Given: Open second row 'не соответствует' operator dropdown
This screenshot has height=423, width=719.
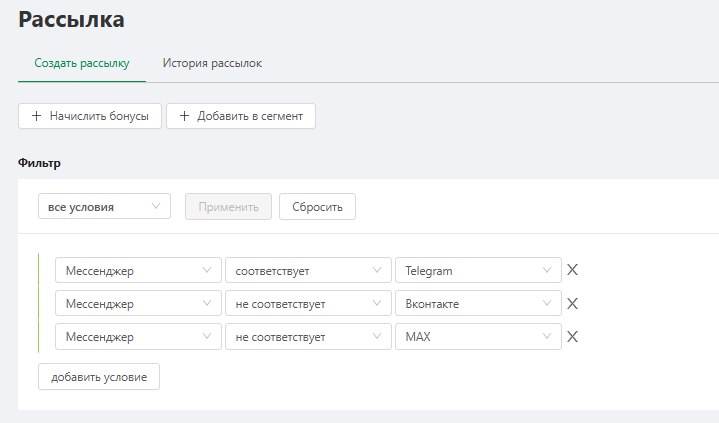Looking at the screenshot, I should coord(307,303).
